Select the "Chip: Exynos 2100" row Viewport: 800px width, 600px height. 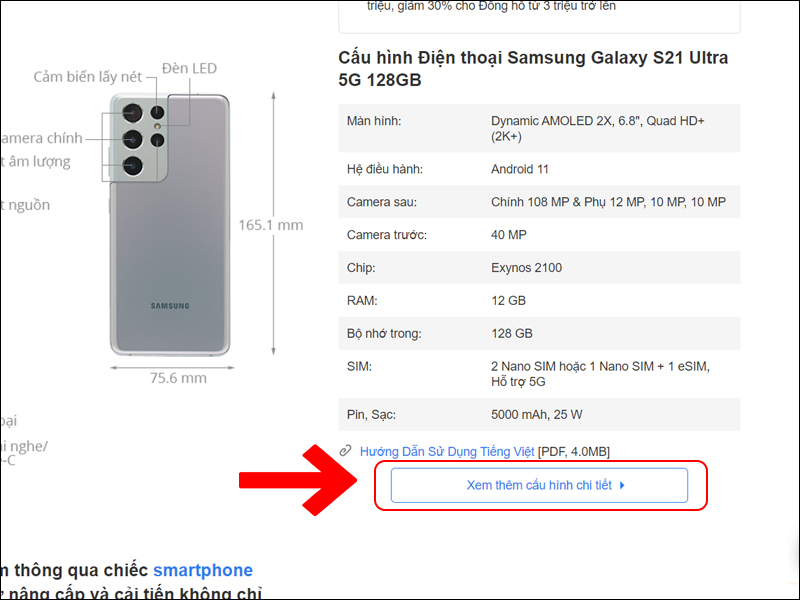coord(539,267)
